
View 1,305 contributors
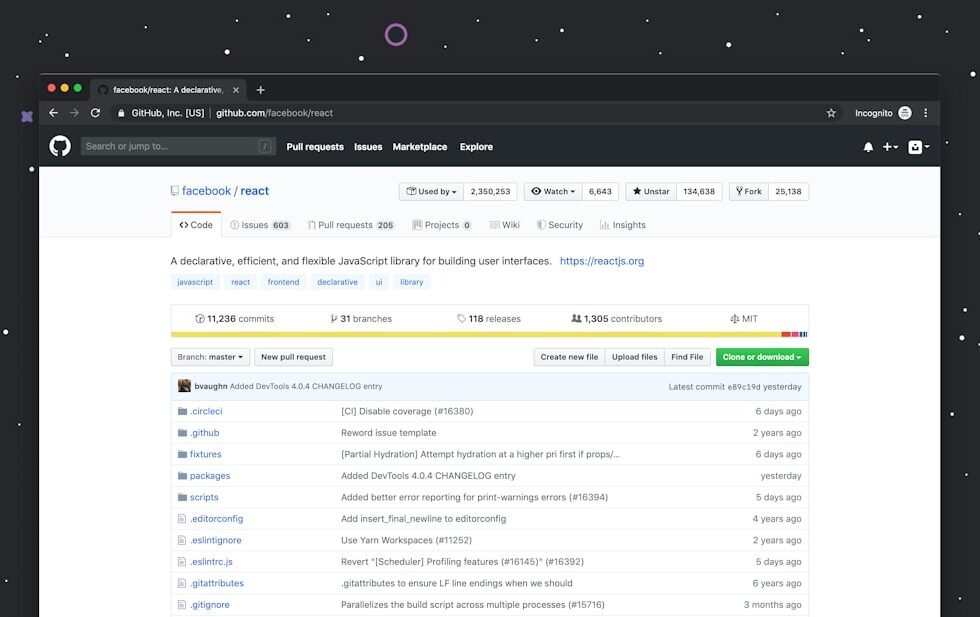point(616,319)
